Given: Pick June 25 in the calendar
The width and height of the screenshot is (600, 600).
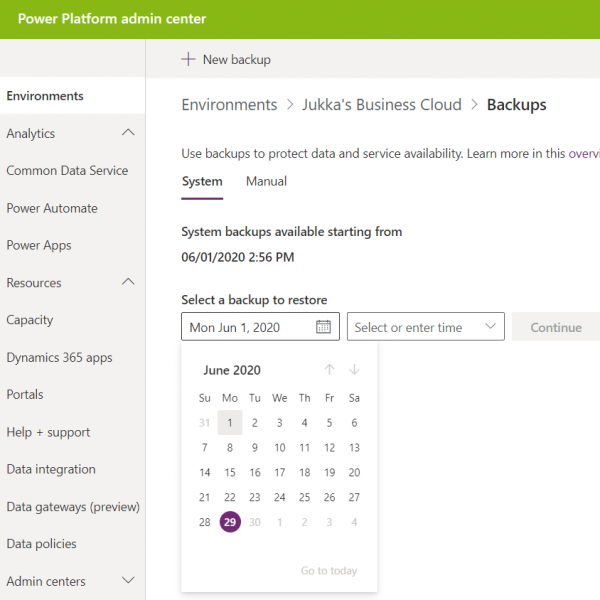Looking at the screenshot, I should 305,497.
